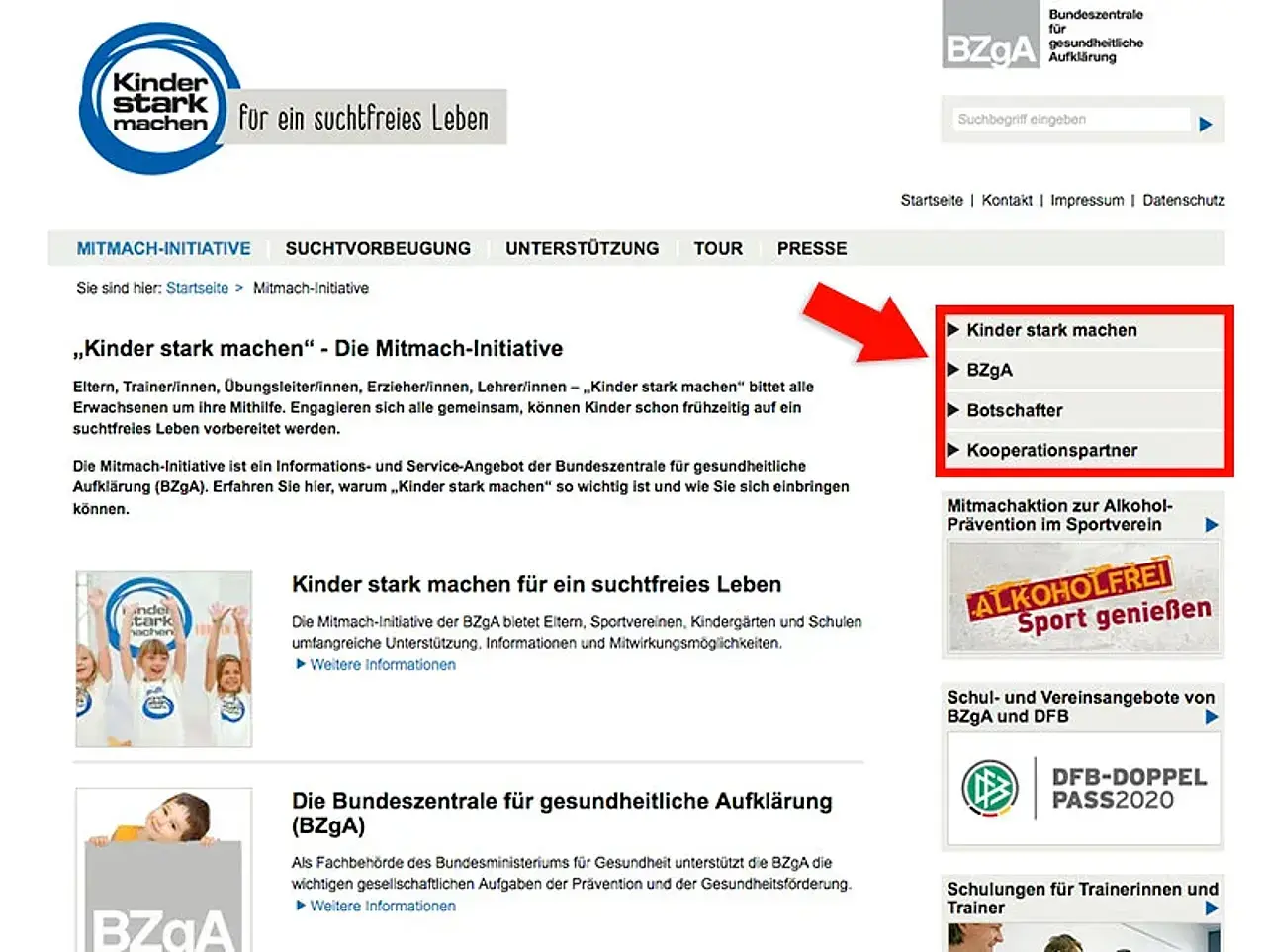Open the Presse navigation tab
The image size is (1266, 952).
point(811,248)
